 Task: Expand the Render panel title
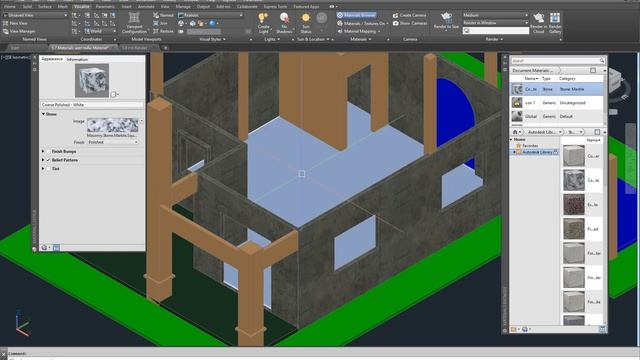click(x=494, y=39)
